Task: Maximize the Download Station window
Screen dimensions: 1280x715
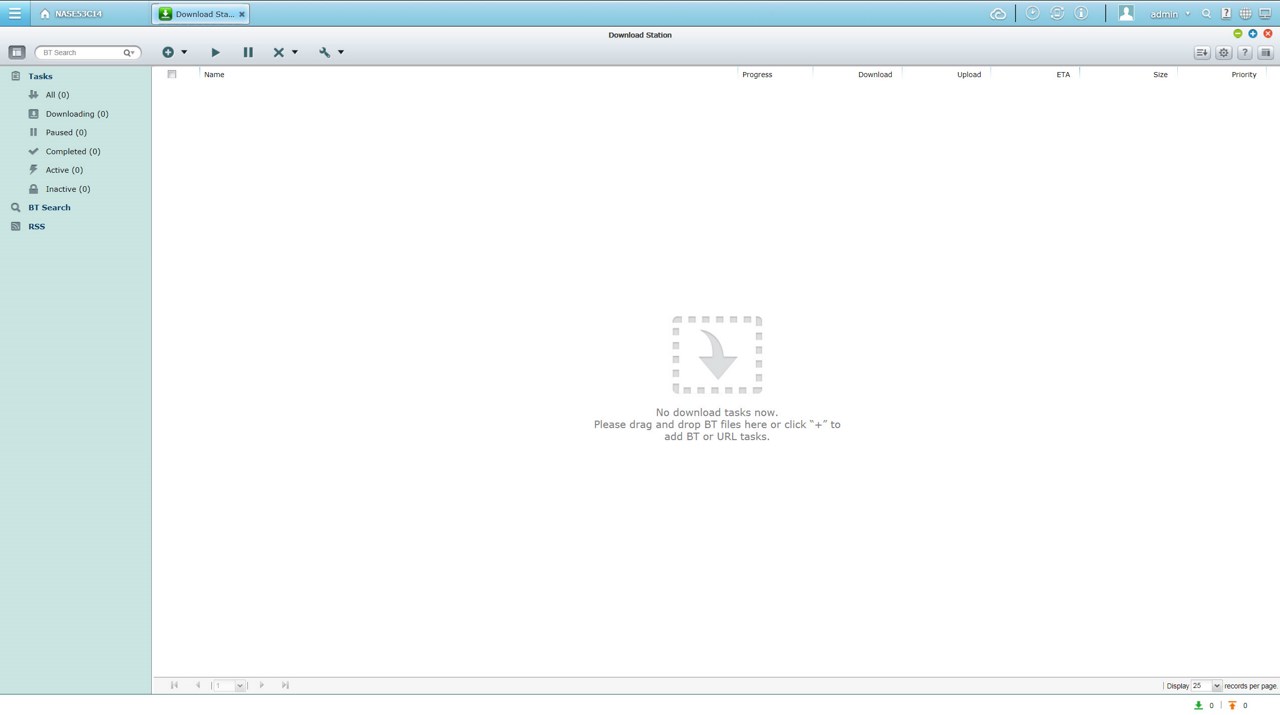Action: coord(1253,34)
